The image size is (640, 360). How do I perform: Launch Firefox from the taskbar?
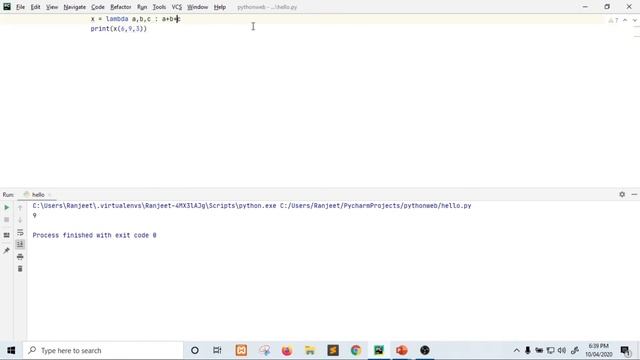[x=287, y=350]
